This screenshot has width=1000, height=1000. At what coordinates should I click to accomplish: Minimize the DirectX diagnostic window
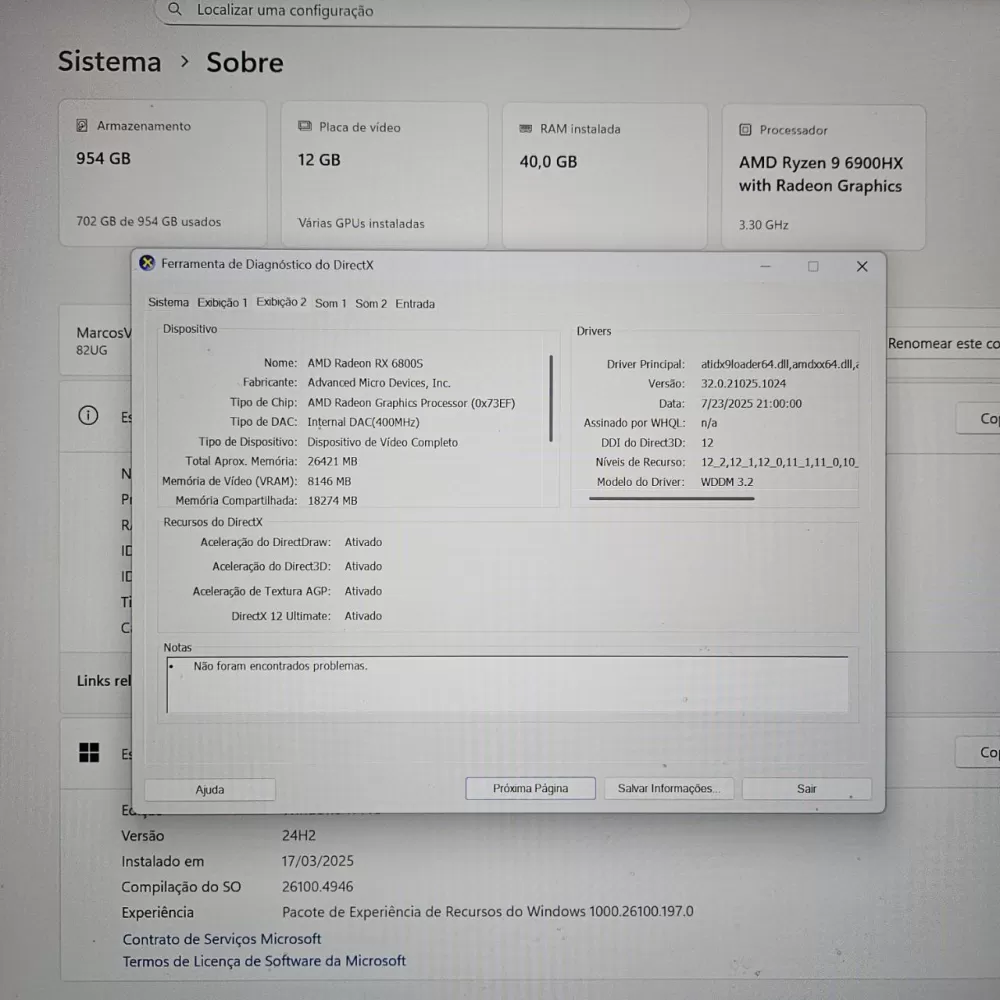765,266
